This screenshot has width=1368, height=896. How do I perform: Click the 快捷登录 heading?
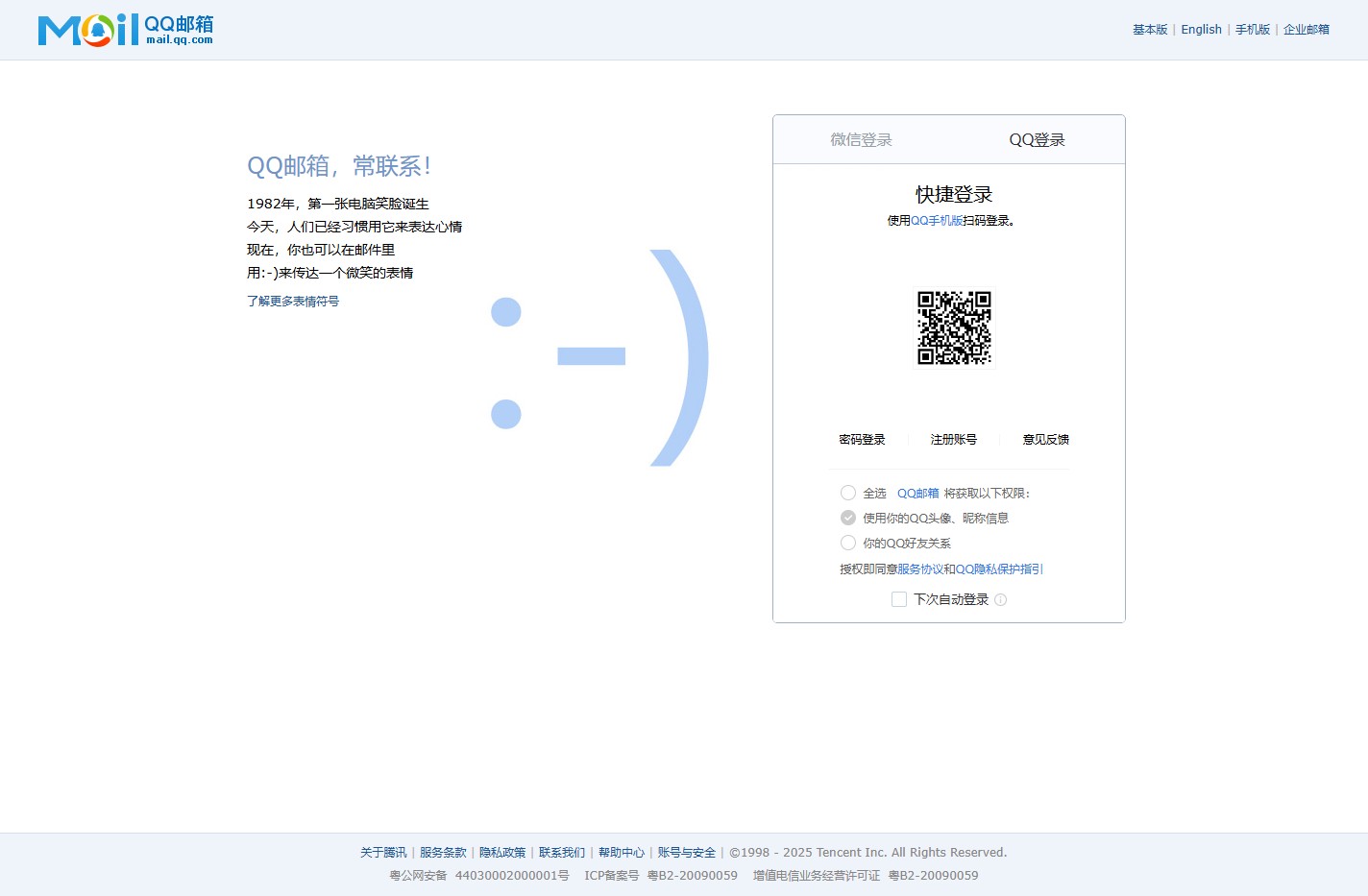[954, 195]
